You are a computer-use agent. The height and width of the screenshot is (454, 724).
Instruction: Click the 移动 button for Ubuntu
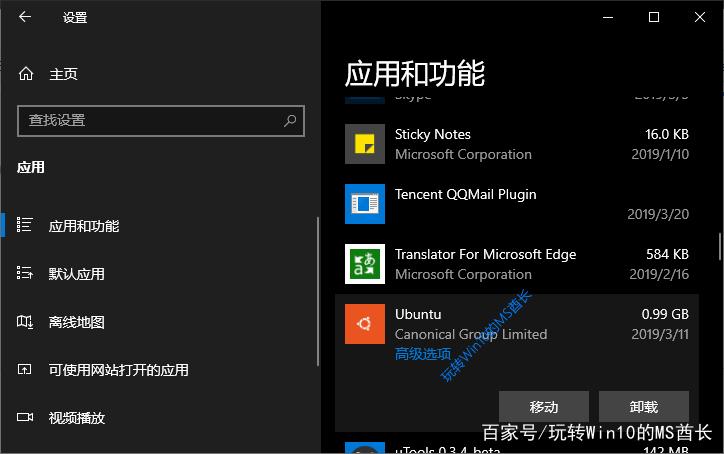tap(543, 407)
